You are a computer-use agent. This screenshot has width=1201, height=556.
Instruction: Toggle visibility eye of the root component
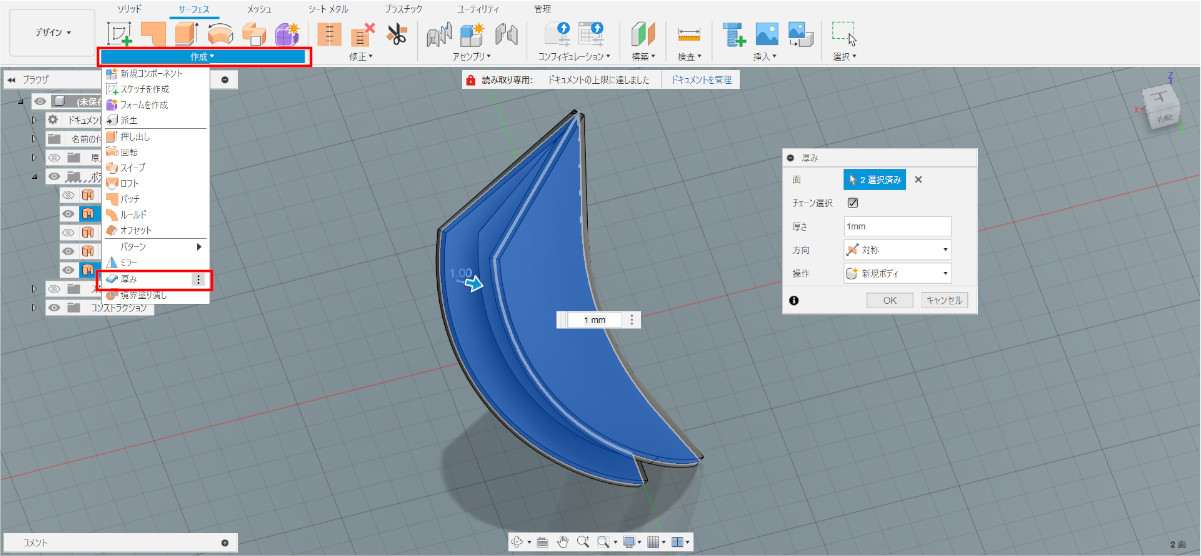tap(40, 101)
